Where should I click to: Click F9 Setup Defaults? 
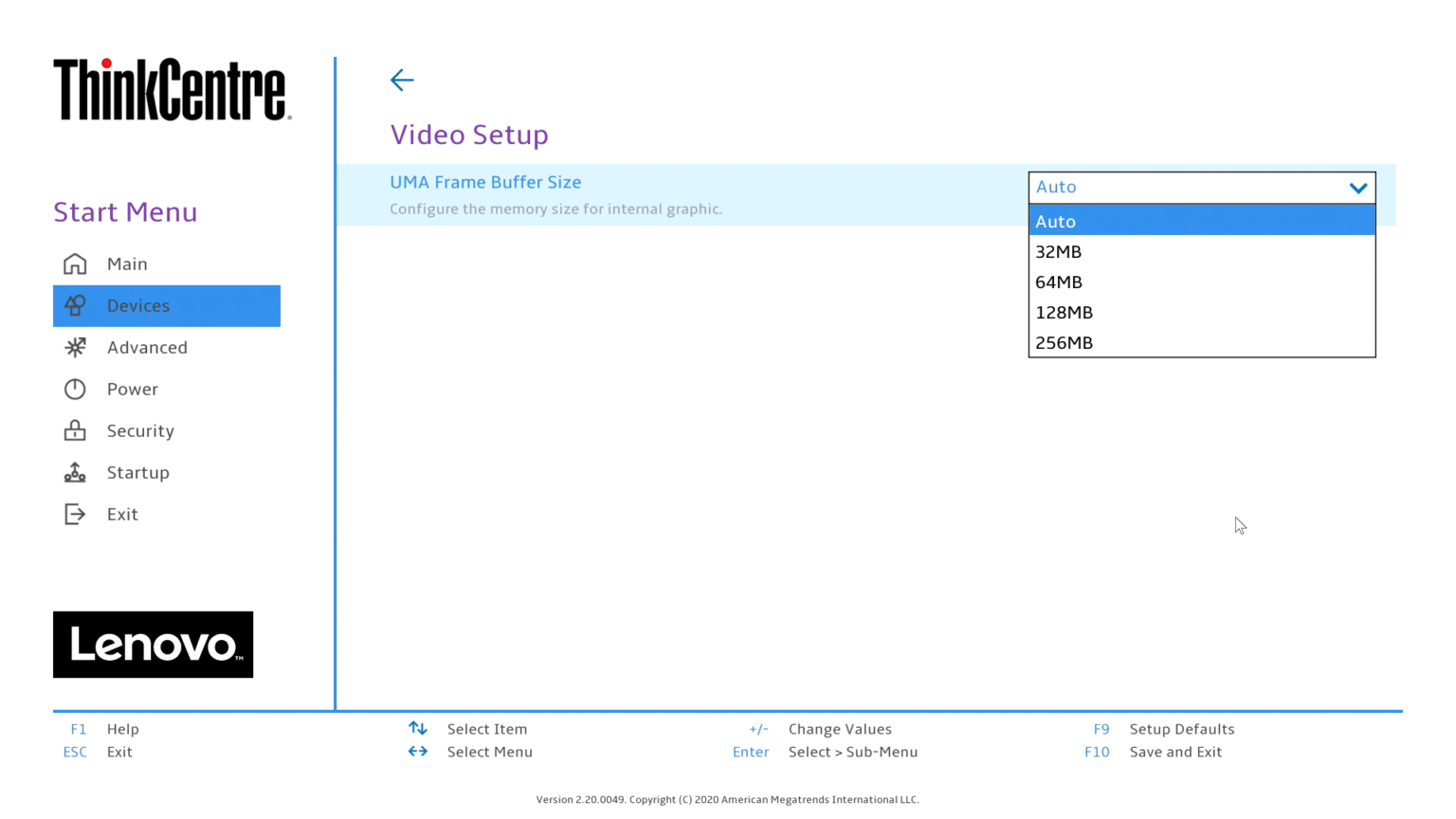[1181, 729]
